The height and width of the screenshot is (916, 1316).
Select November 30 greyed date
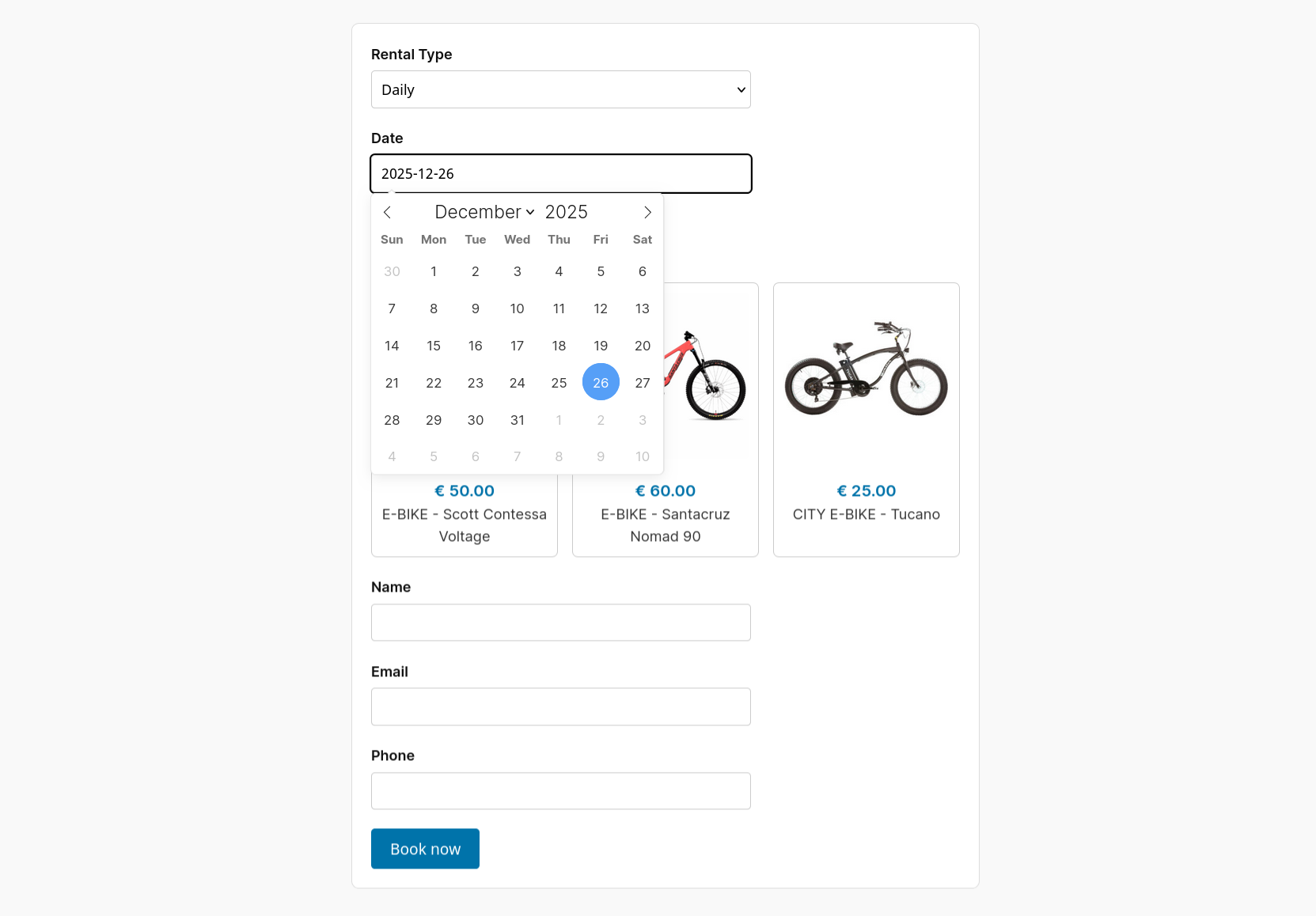(x=392, y=271)
